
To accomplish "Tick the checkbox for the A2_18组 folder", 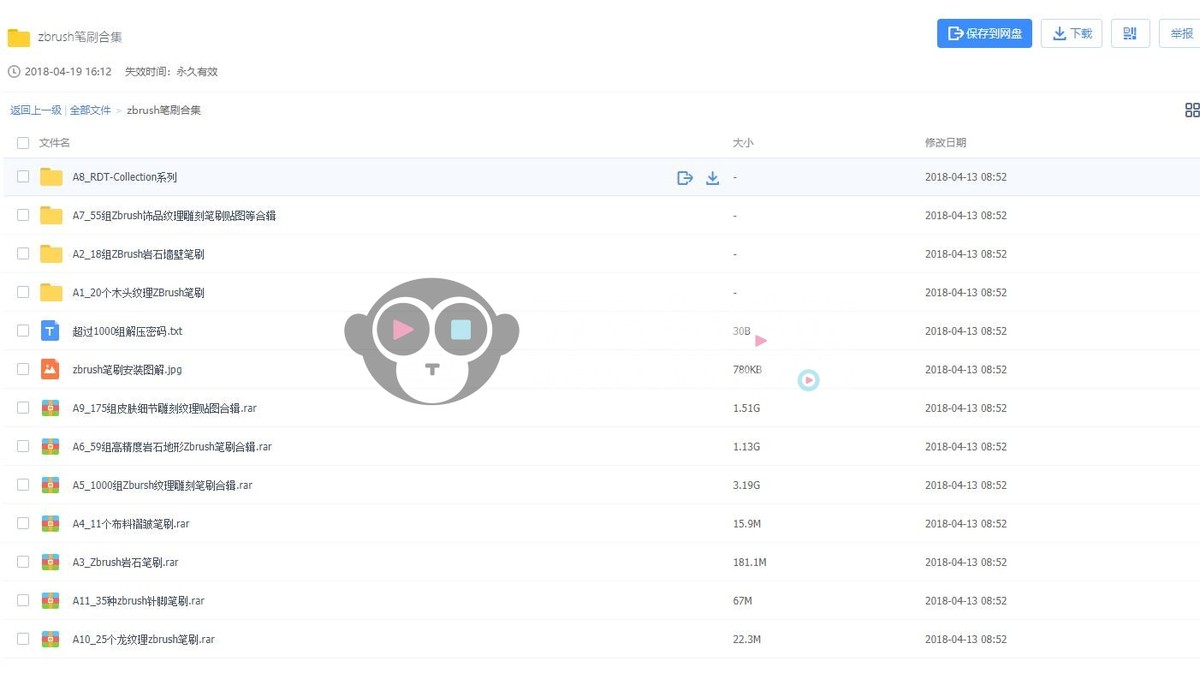I will click(x=23, y=254).
